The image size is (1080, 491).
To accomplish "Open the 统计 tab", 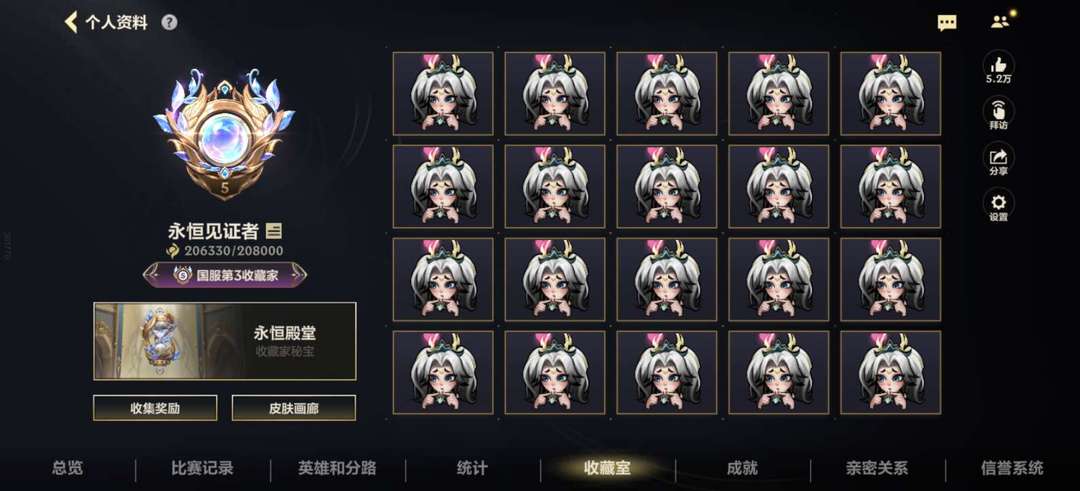I will click(x=472, y=468).
